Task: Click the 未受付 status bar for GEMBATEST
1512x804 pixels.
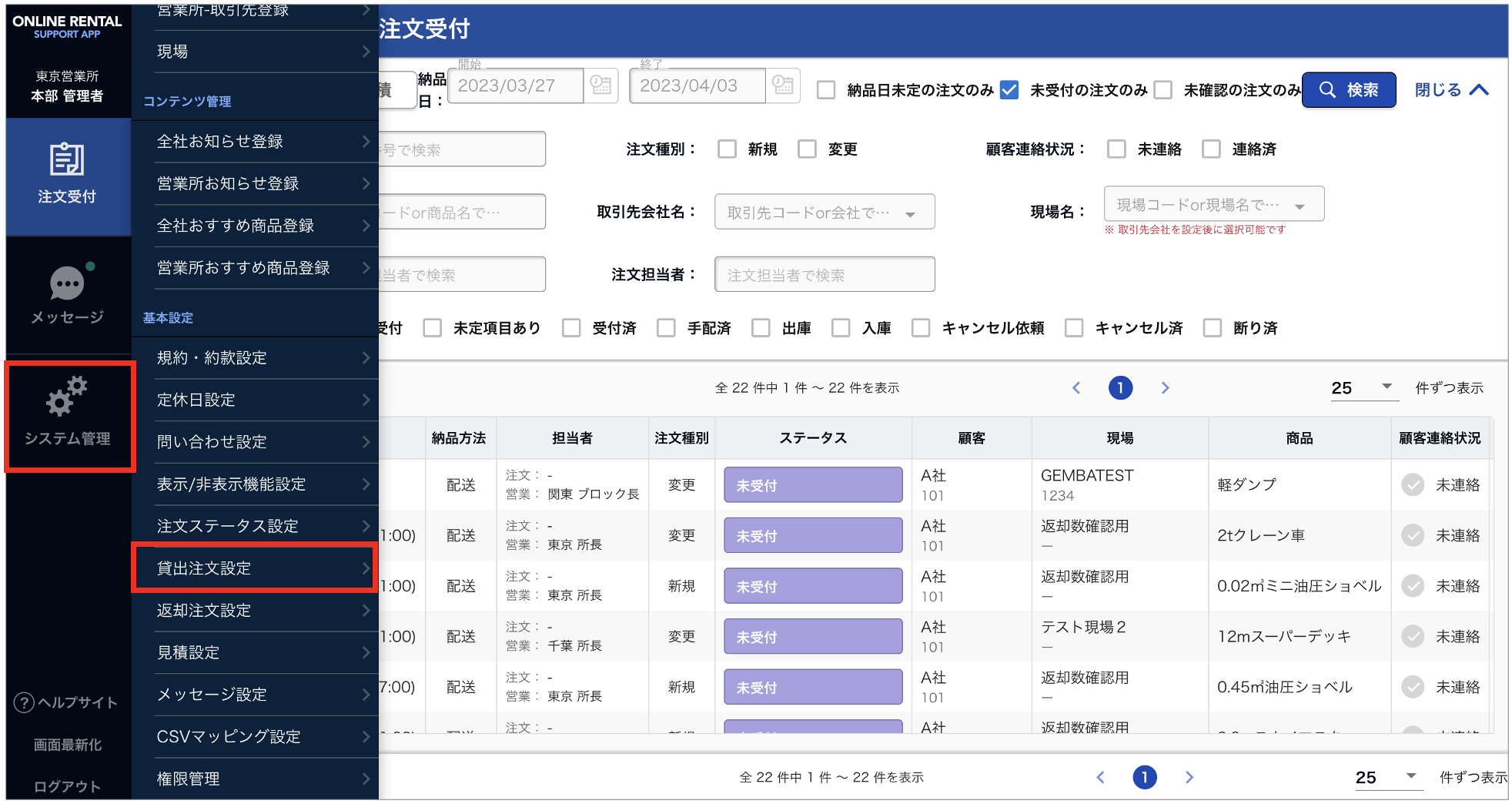Action: (812, 485)
